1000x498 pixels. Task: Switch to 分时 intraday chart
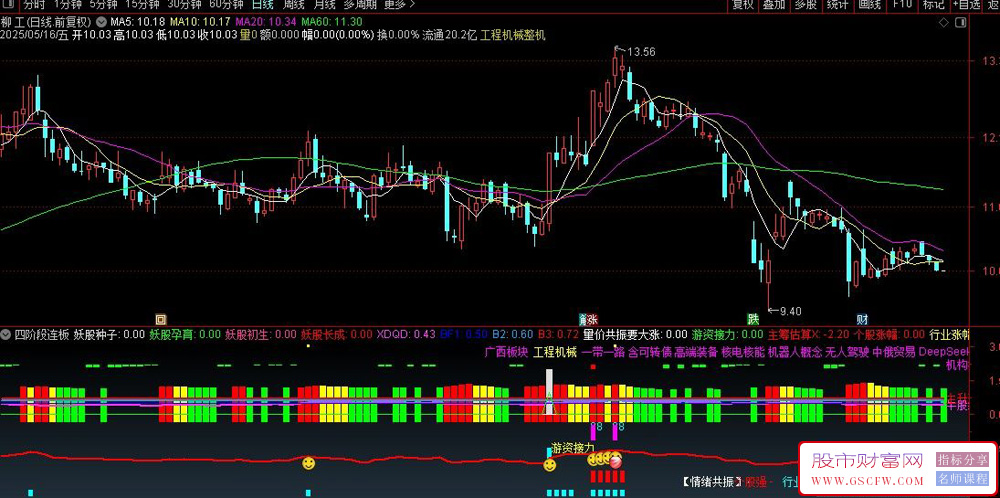34,4
